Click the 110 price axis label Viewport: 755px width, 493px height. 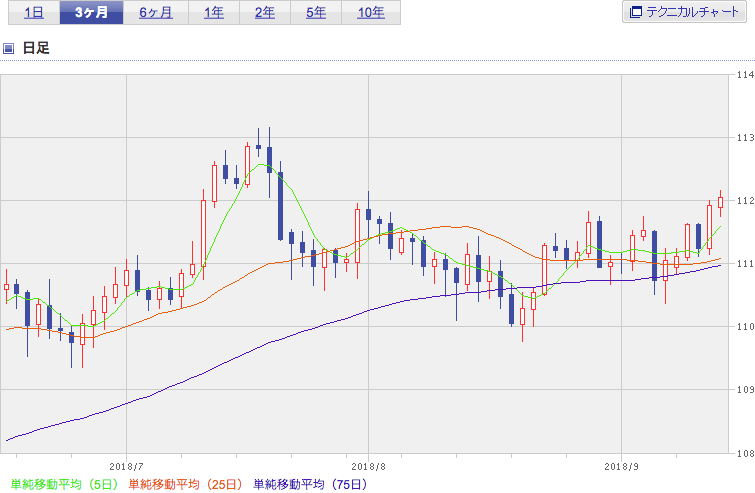pos(745,327)
